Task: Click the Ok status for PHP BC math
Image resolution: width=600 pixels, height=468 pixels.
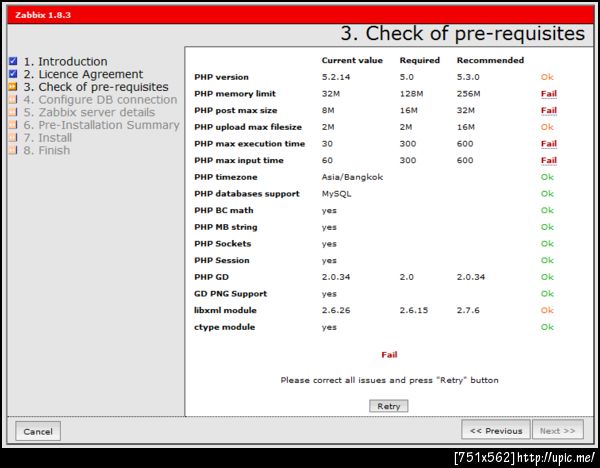Action: tap(547, 210)
